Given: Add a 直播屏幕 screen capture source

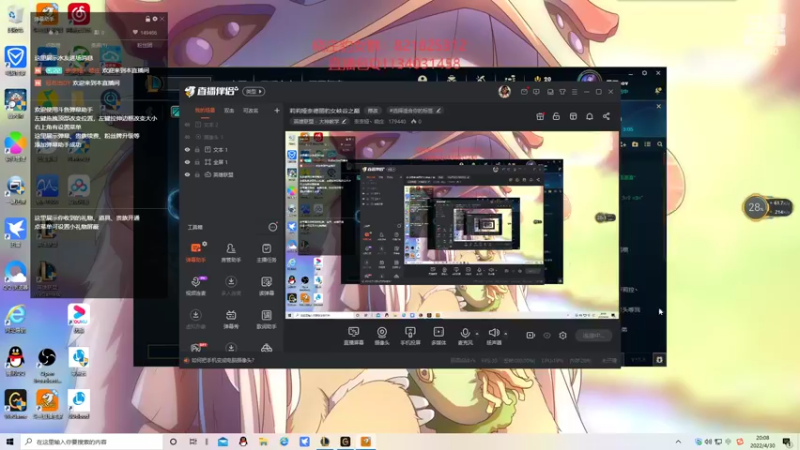Looking at the screenshot, I should [354, 336].
